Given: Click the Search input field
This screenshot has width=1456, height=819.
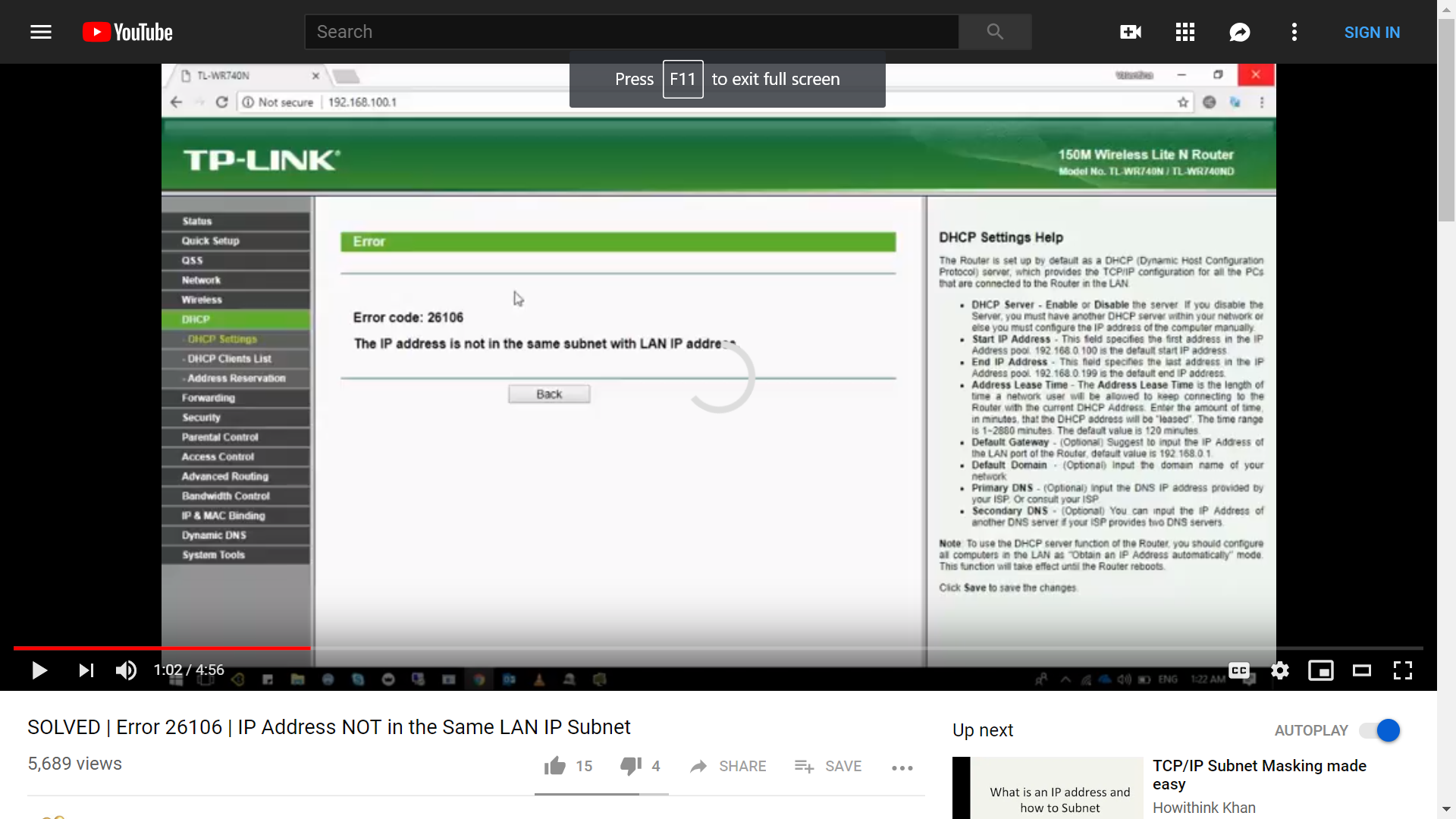Looking at the screenshot, I should point(631,32).
